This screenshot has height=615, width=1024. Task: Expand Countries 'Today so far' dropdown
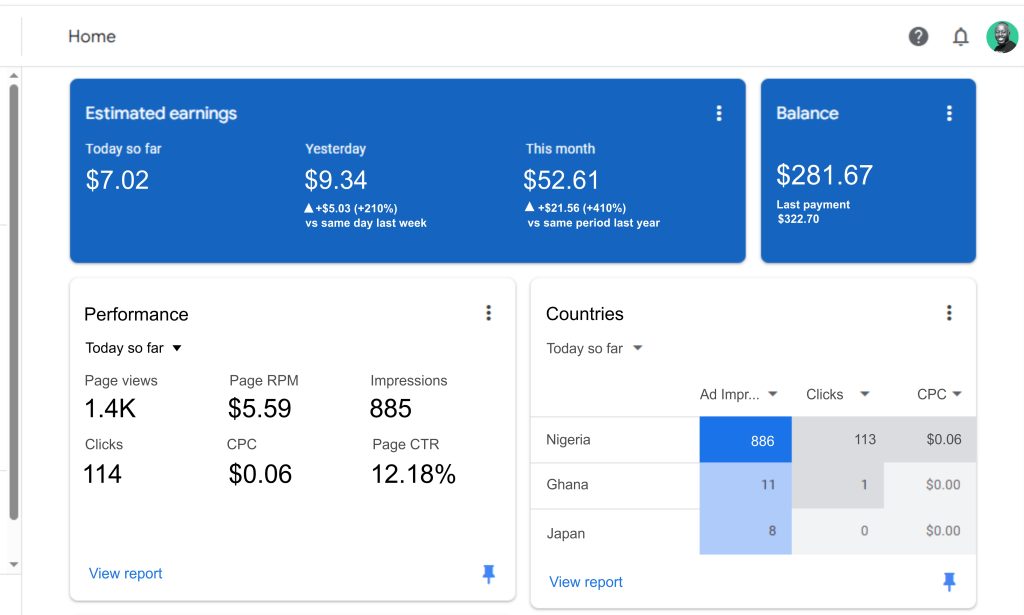pos(595,348)
